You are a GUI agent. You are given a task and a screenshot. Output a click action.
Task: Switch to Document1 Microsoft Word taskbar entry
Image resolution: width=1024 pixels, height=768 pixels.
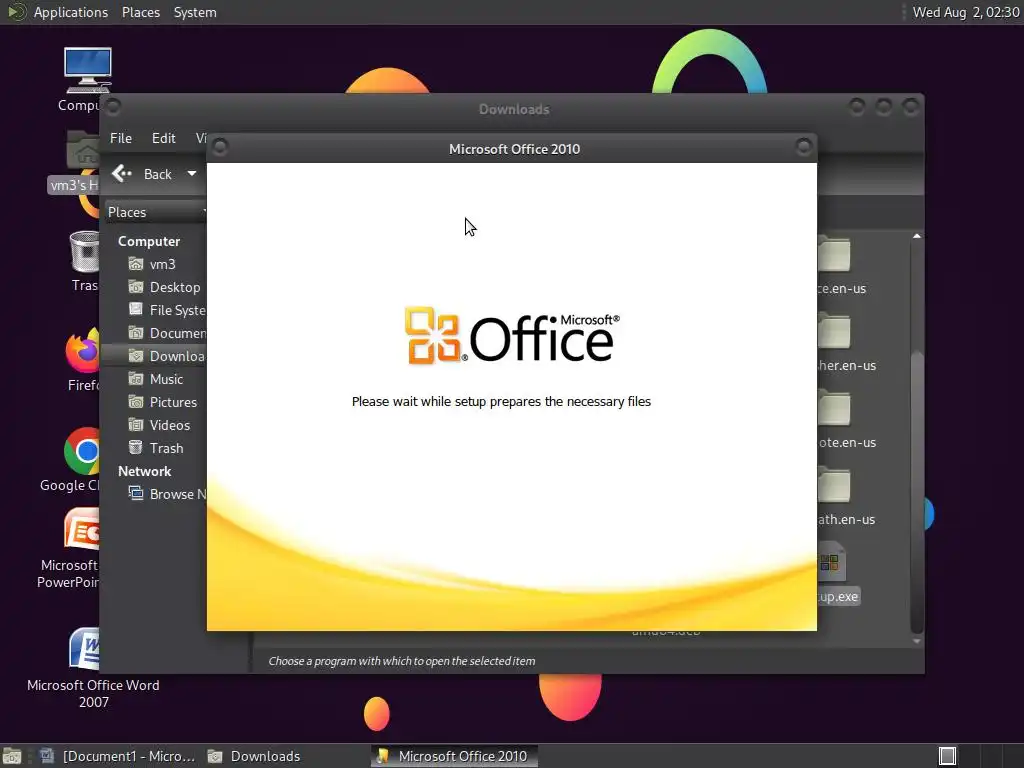[x=118, y=756]
